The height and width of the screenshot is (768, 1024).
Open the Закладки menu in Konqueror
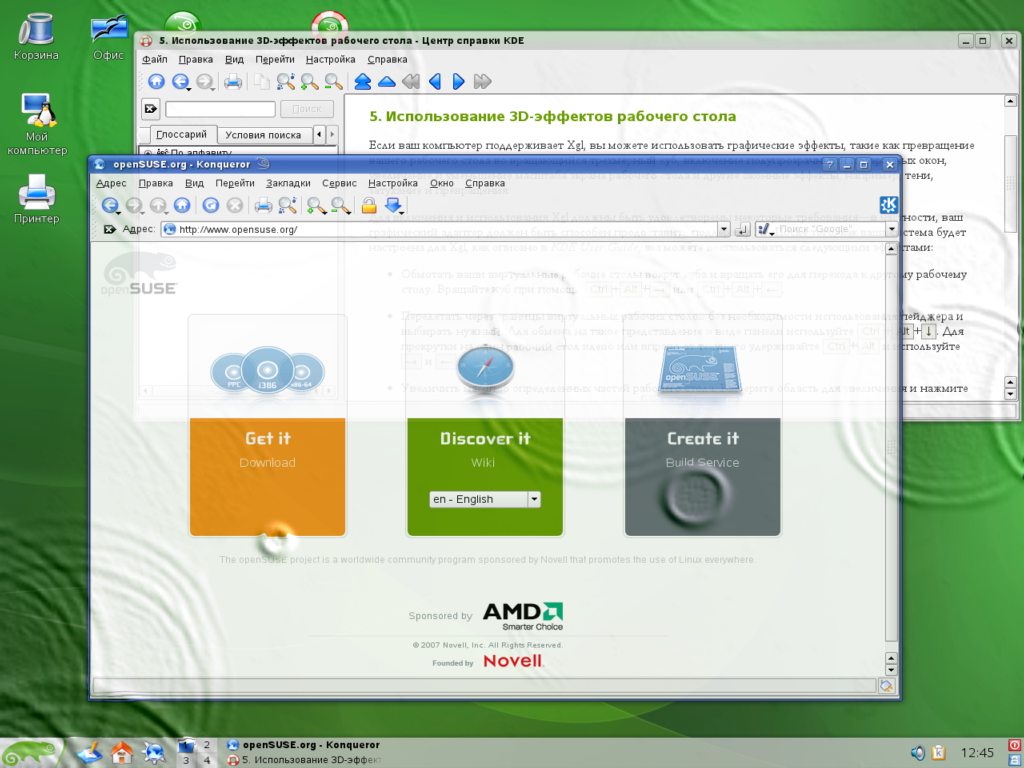point(288,184)
